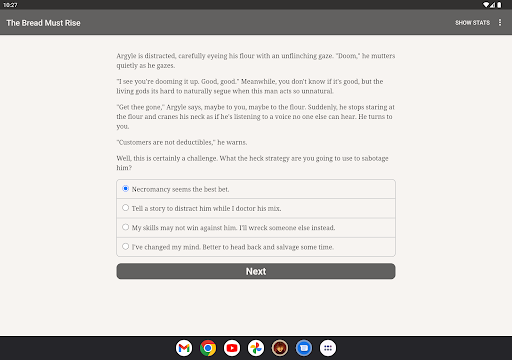Click SHOW STATS in the header
Viewport: 512px width, 360px height.
coord(472,23)
